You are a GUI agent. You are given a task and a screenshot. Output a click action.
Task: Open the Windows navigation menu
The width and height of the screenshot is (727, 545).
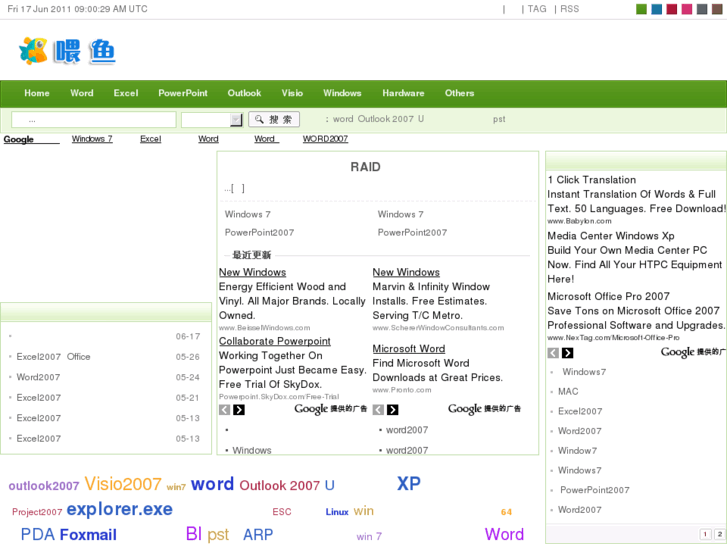click(342, 93)
